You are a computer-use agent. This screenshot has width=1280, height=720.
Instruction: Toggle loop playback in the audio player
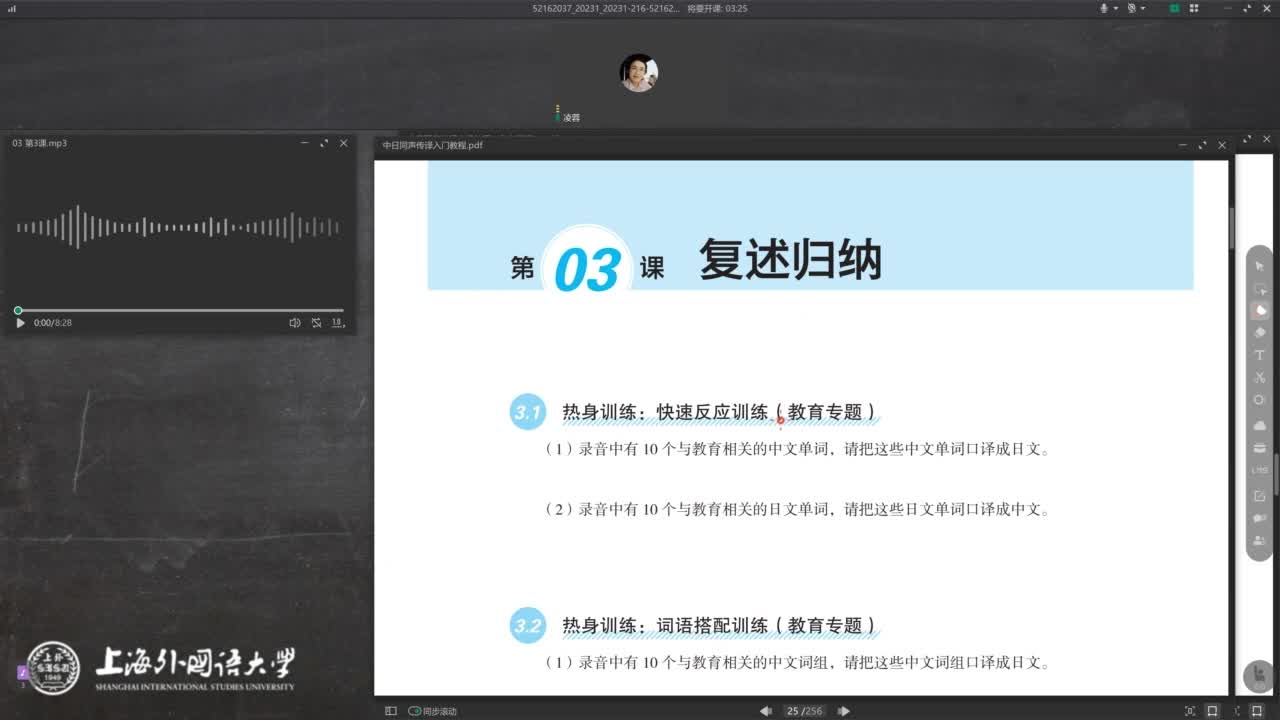[317, 322]
